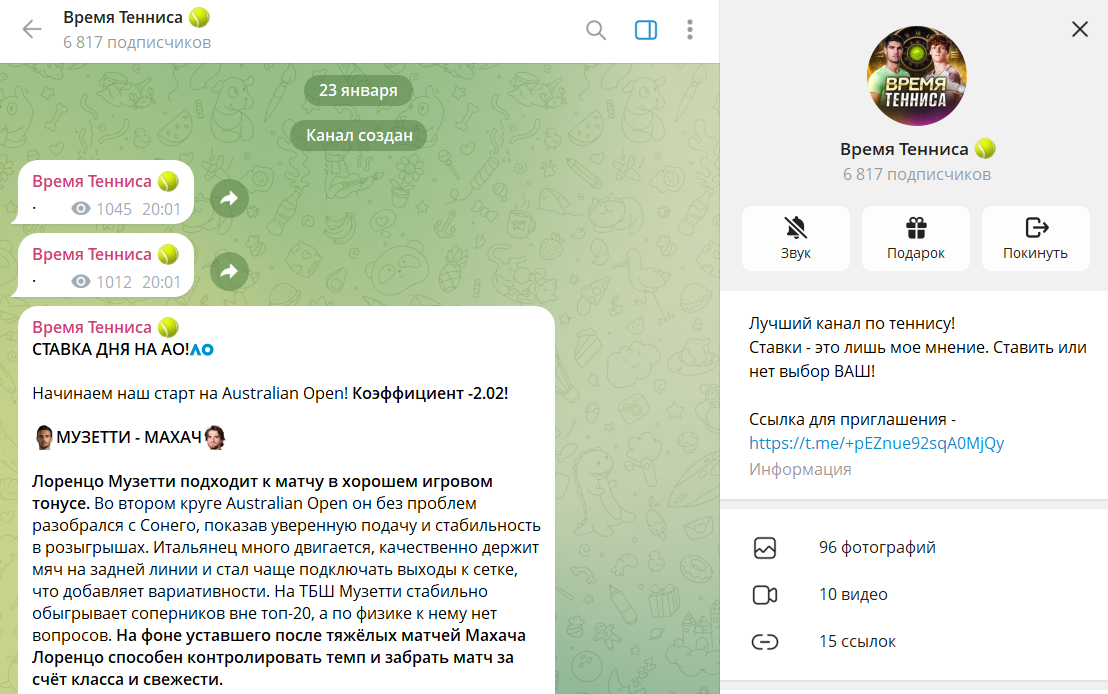Open the 10 видео section
This screenshot has width=1108, height=694.
[914, 594]
